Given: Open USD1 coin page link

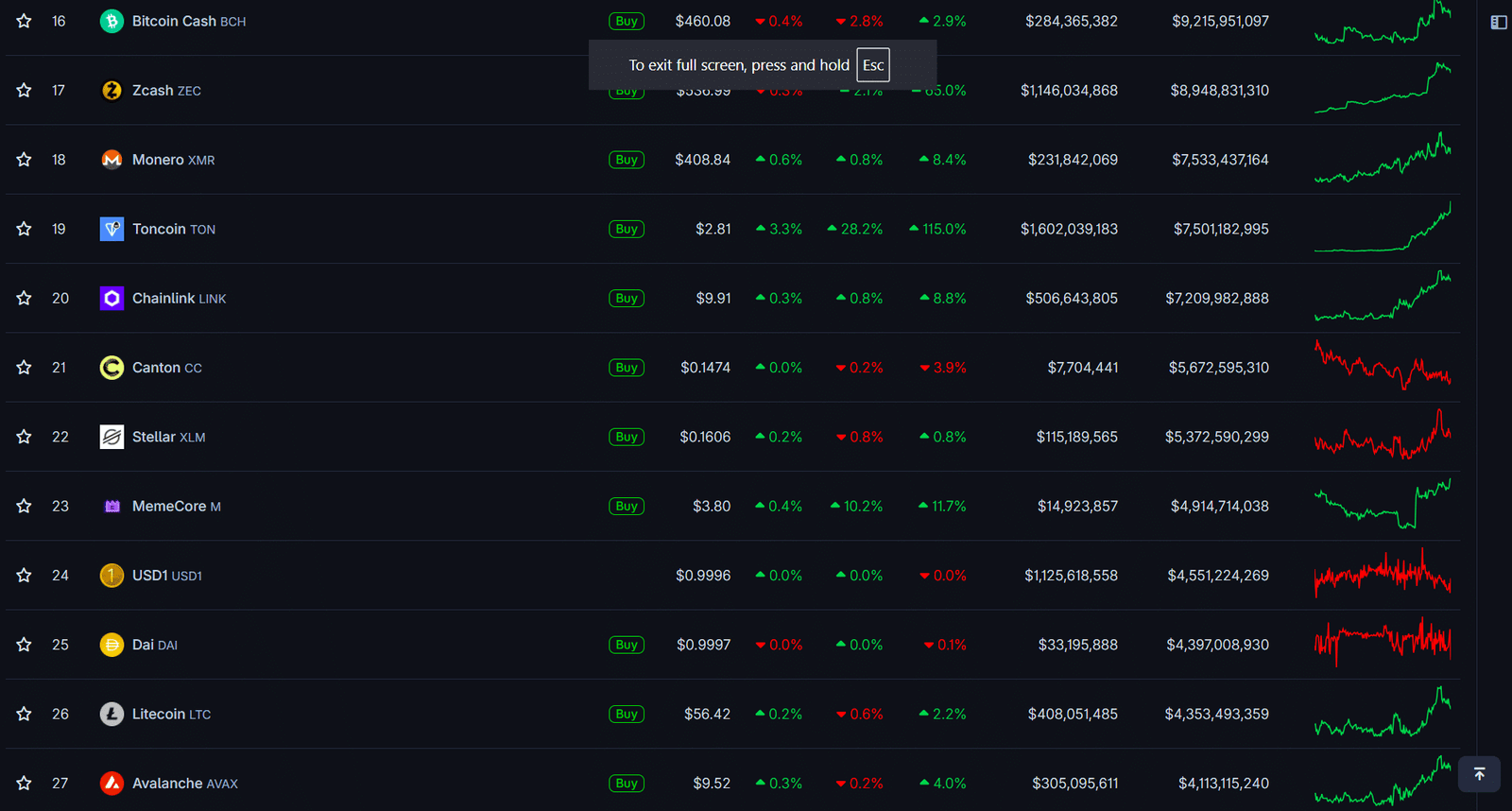Looking at the screenshot, I should [x=167, y=576].
